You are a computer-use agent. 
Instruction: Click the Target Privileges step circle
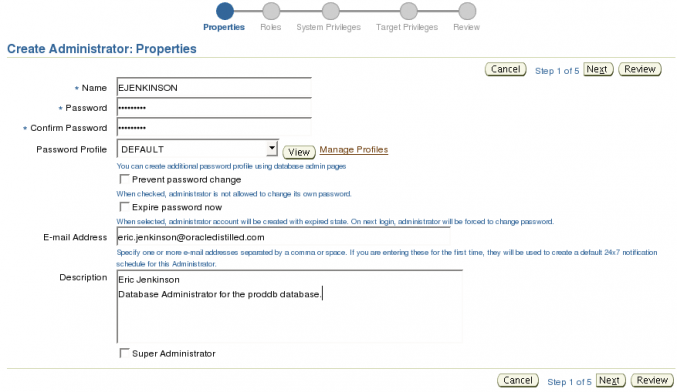click(408, 11)
